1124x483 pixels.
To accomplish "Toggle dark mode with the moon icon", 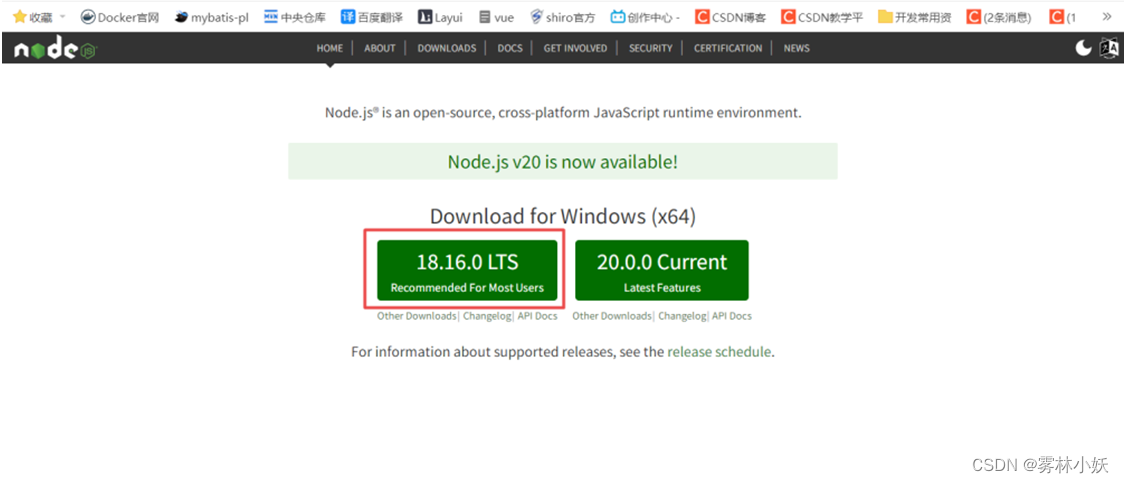I will (1083, 48).
